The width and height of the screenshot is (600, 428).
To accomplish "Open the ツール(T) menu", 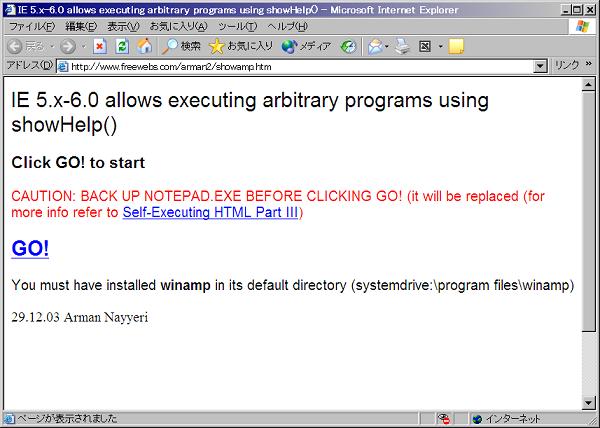I will pyautogui.click(x=237, y=26).
